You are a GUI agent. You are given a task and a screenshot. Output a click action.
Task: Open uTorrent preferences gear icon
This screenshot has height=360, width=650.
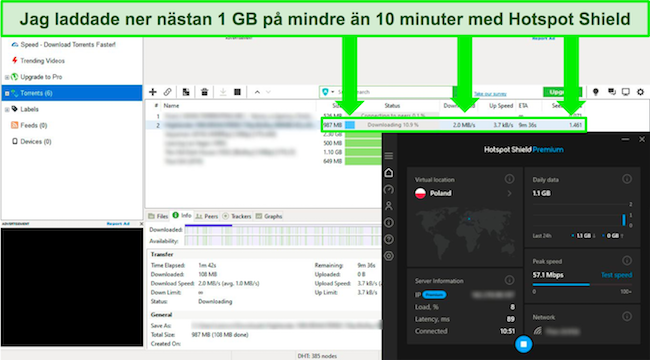click(x=640, y=92)
